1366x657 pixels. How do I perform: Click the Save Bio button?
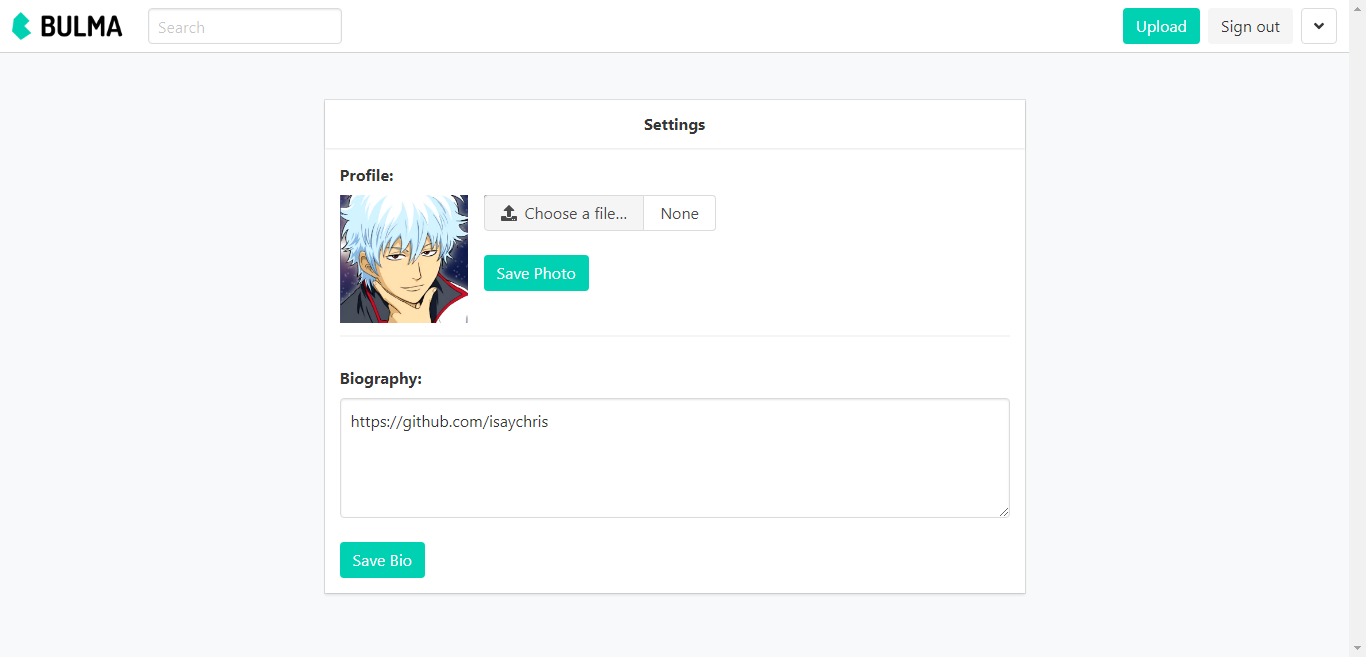(x=382, y=560)
